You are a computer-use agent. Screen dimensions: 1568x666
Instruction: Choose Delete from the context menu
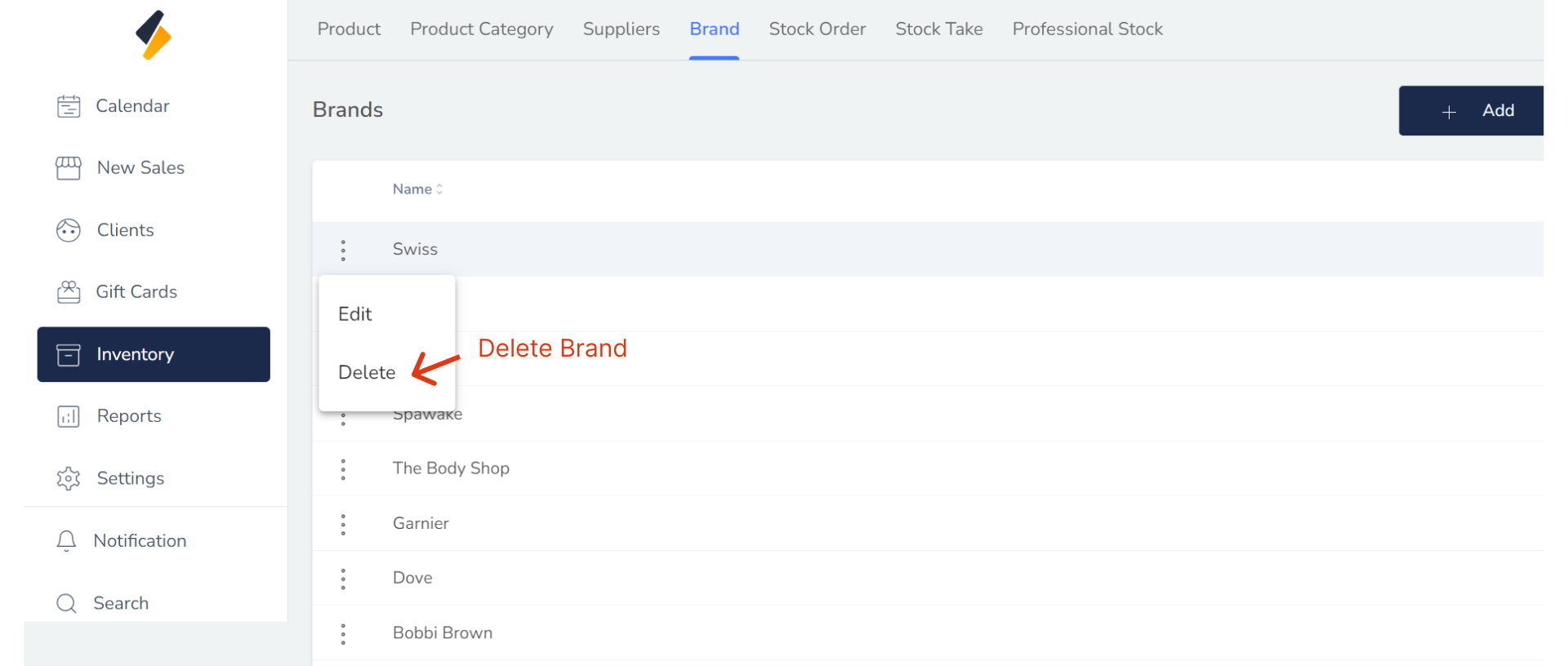[367, 372]
